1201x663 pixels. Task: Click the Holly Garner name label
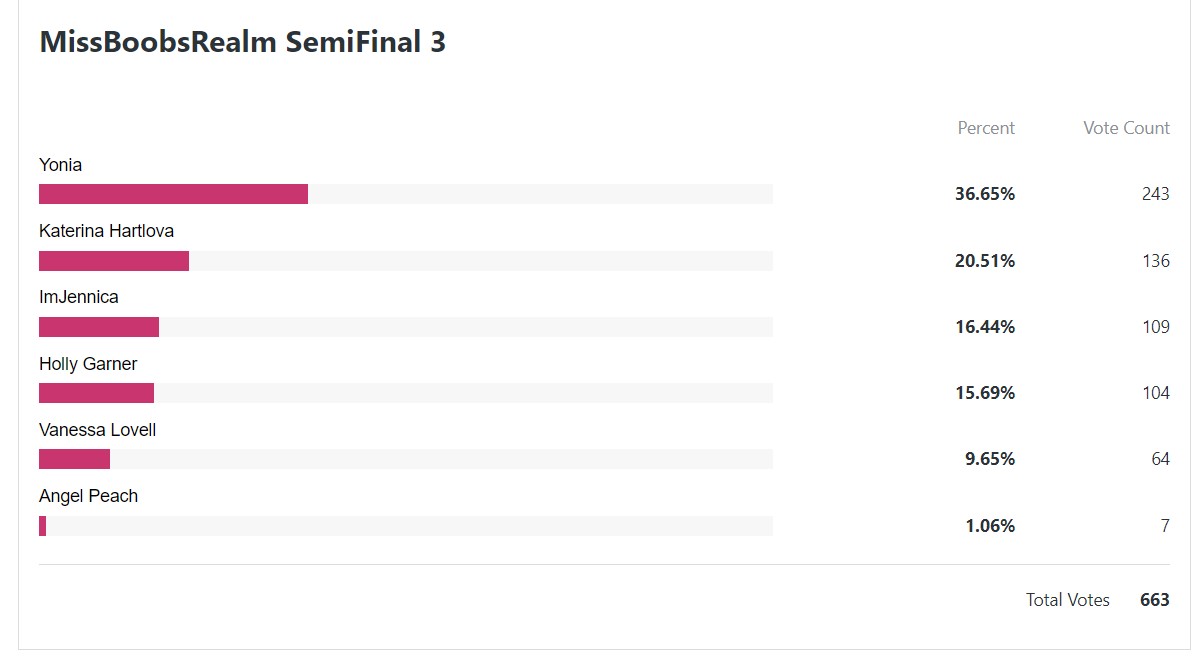tap(88, 364)
